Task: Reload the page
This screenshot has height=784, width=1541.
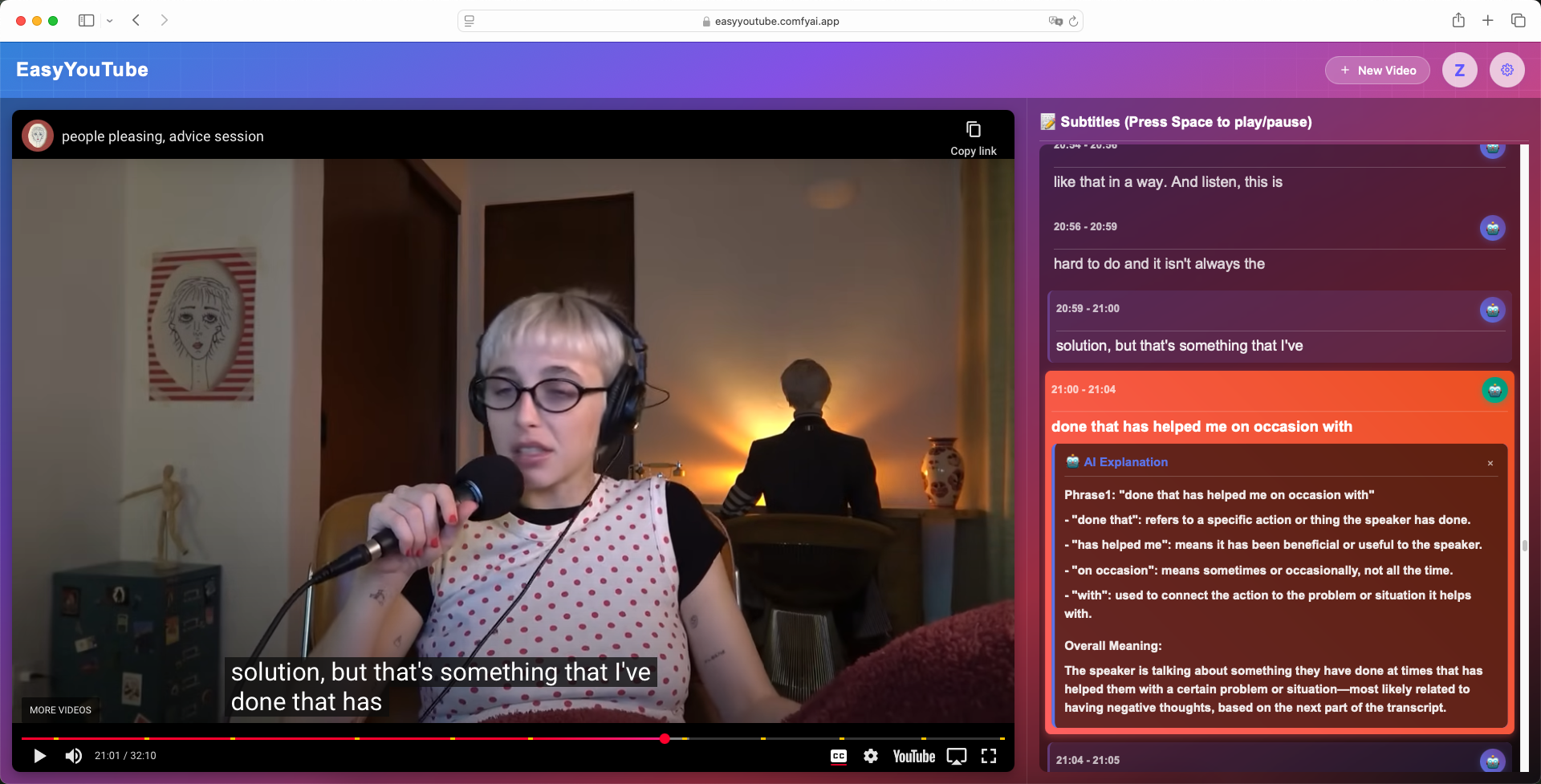Action: pos(1073,21)
